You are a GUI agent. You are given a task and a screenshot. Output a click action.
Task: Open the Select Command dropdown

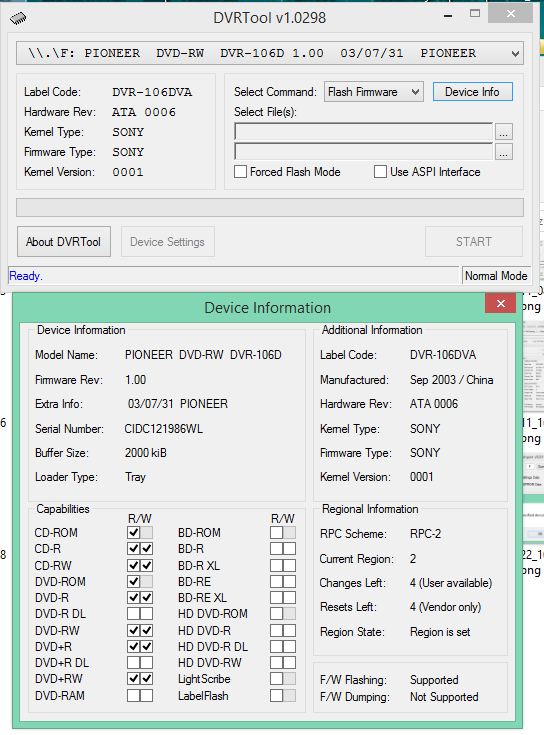(x=373, y=92)
